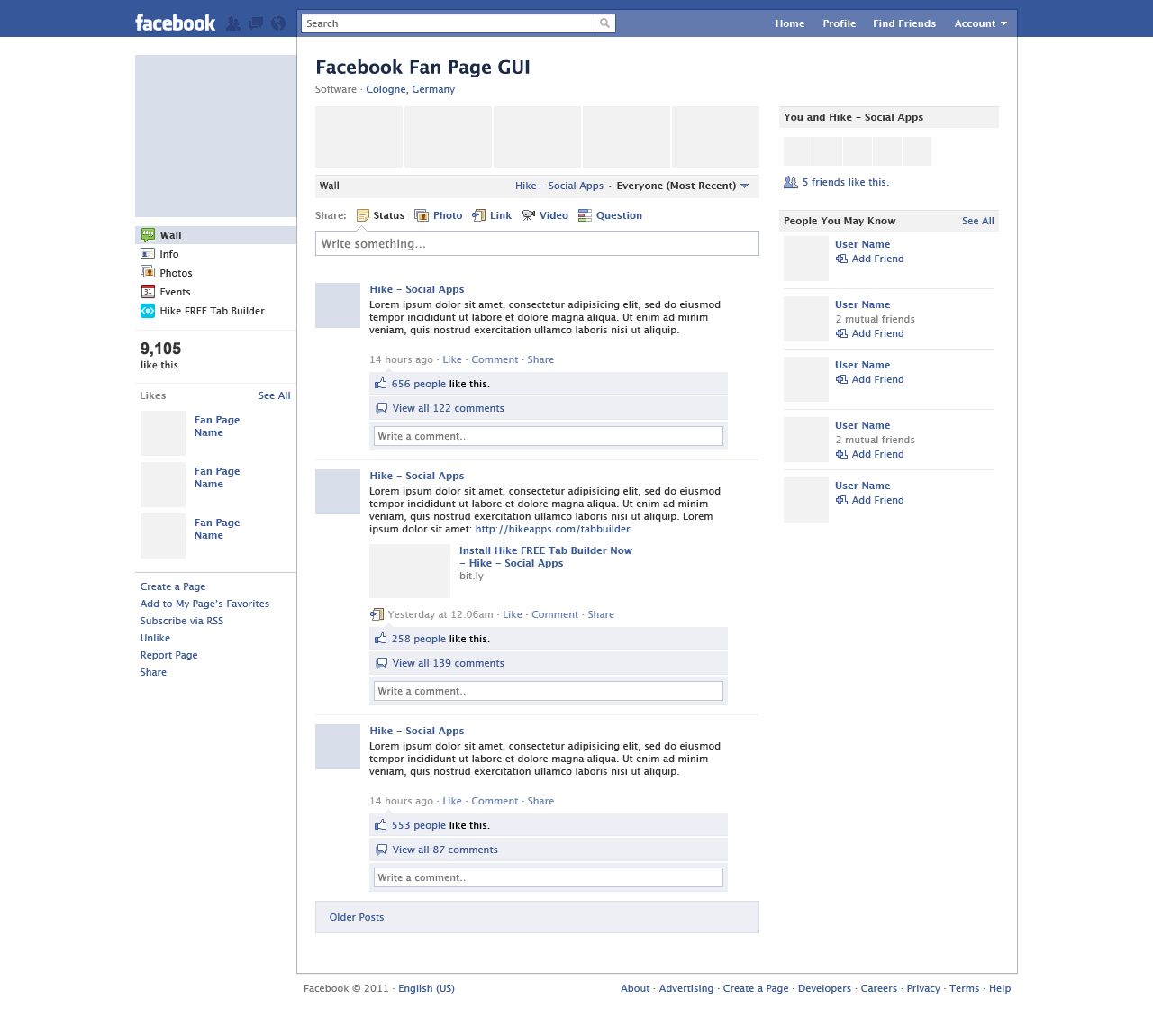Click Unlike in left sidebar
The width and height of the screenshot is (1153, 1036).
[x=155, y=638]
